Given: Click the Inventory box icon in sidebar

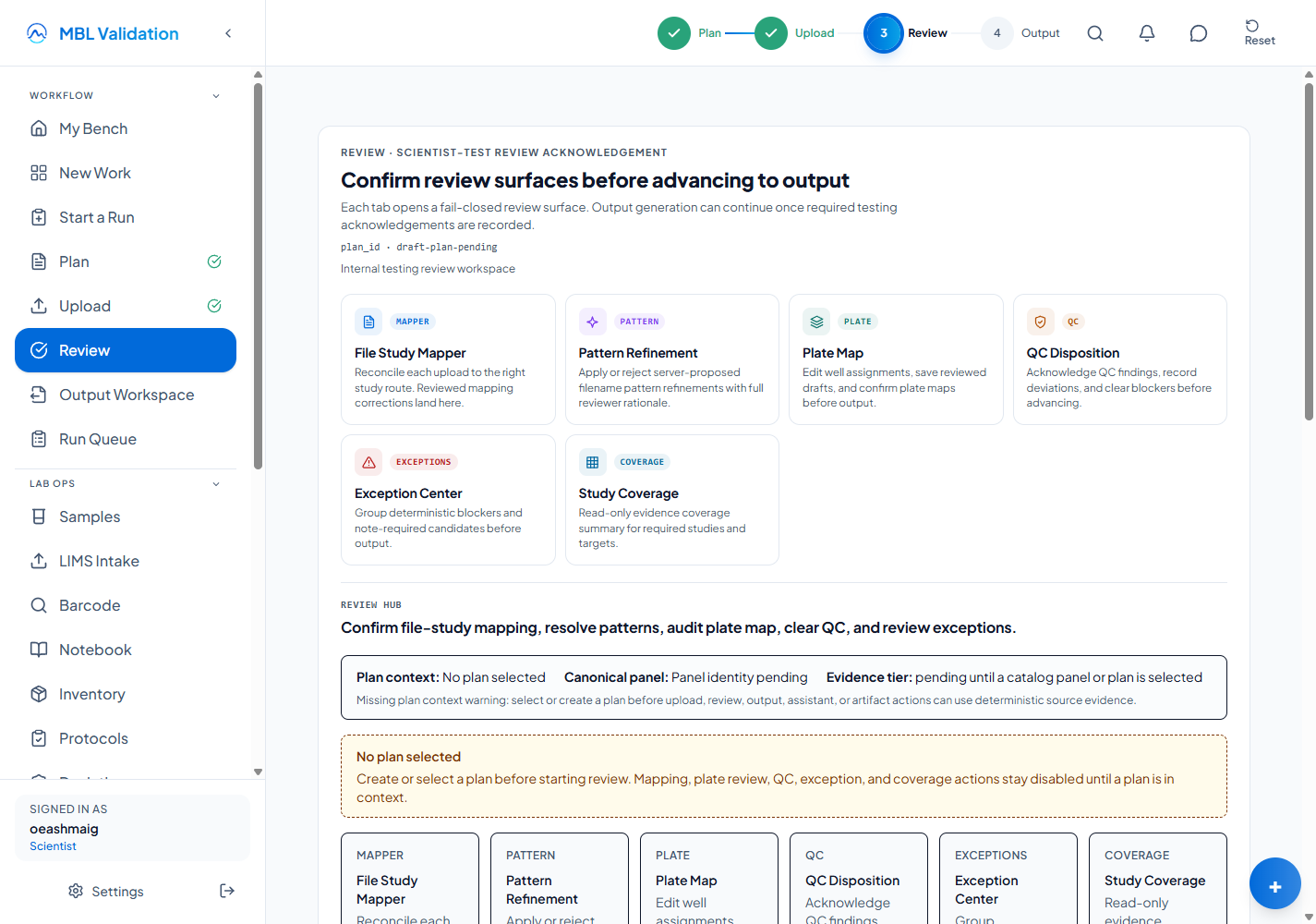Looking at the screenshot, I should [39, 694].
